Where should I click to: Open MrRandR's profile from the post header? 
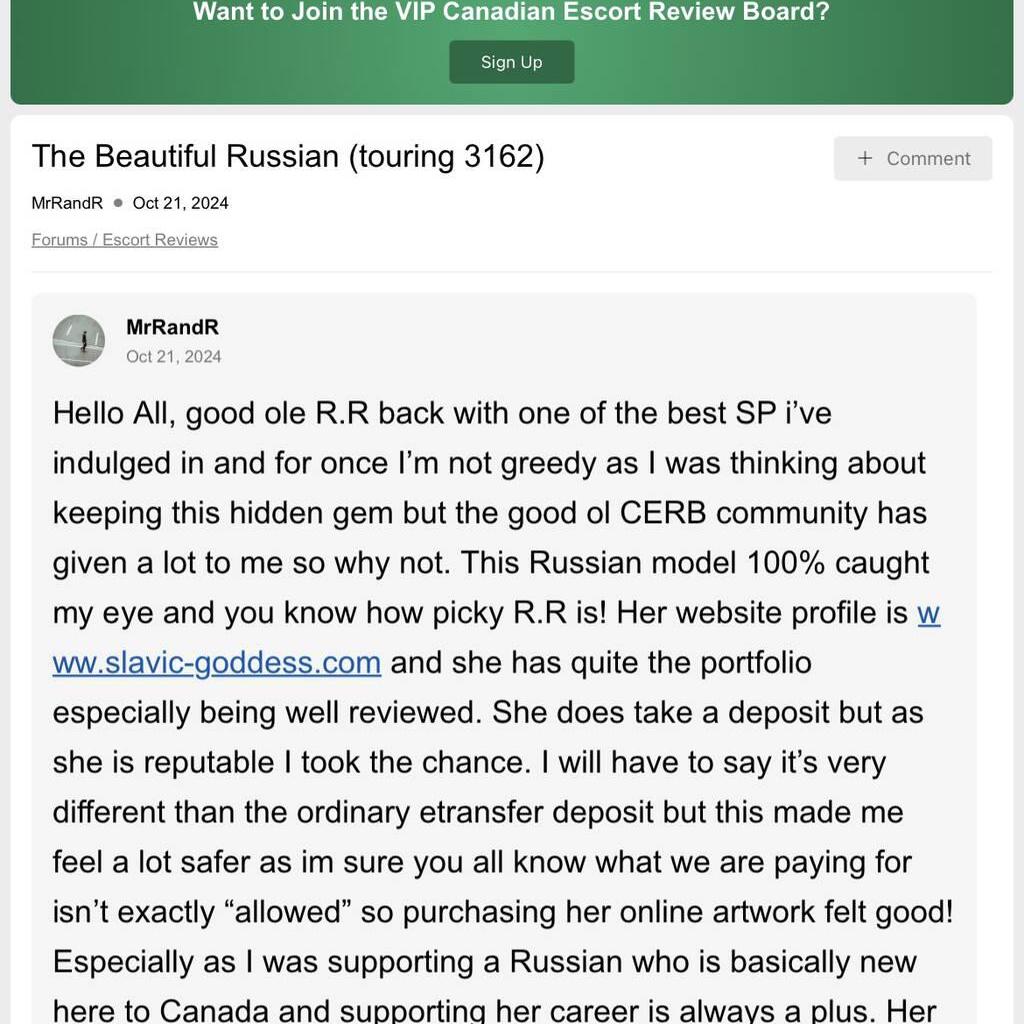pyautogui.click(x=172, y=327)
